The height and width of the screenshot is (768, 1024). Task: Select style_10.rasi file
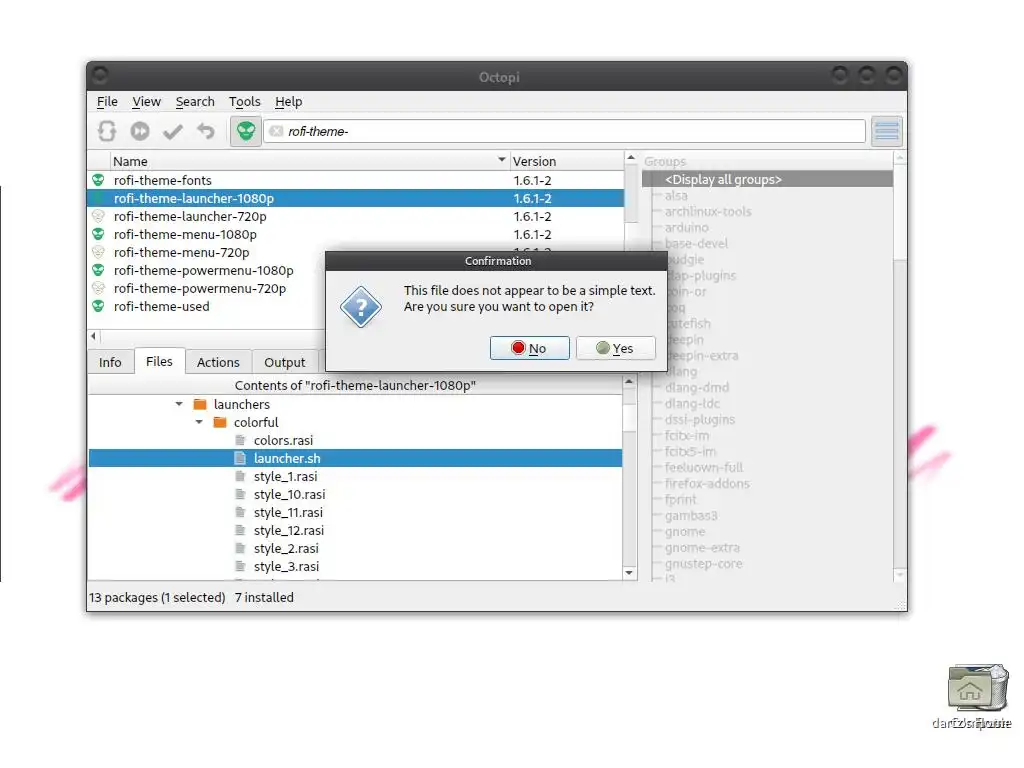tap(289, 494)
